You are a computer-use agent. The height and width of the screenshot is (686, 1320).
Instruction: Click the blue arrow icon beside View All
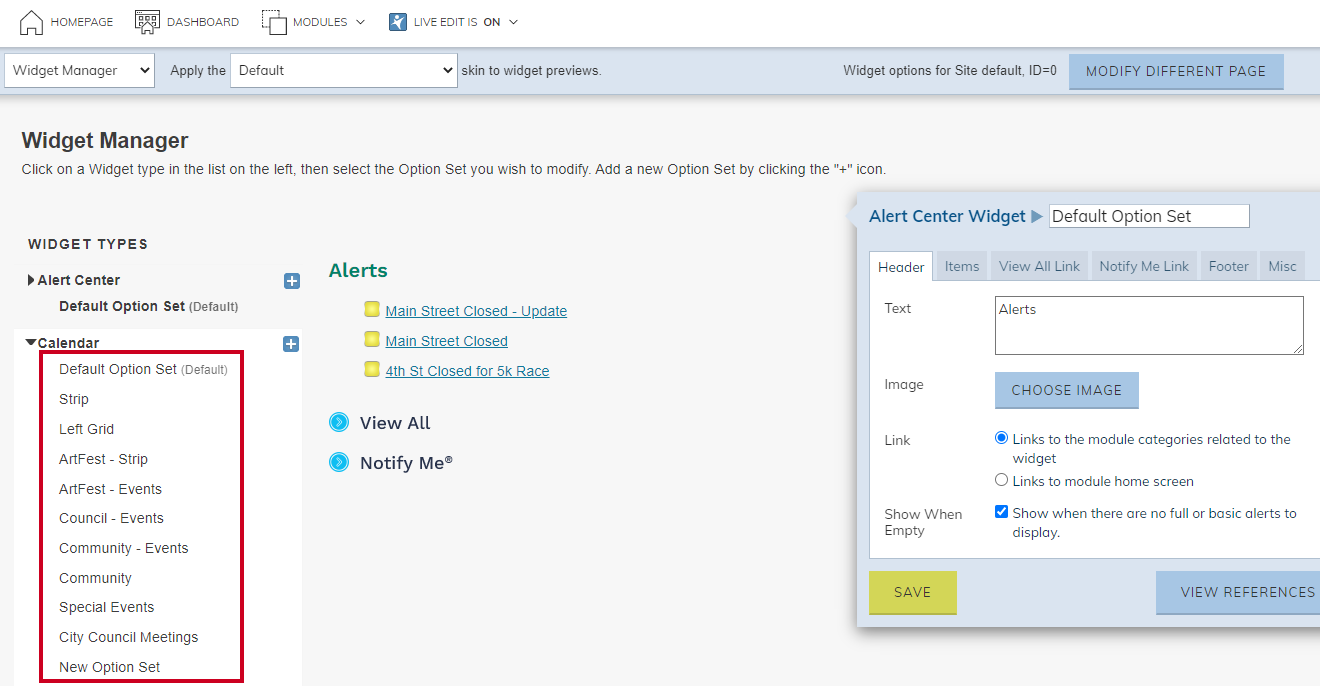(339, 422)
